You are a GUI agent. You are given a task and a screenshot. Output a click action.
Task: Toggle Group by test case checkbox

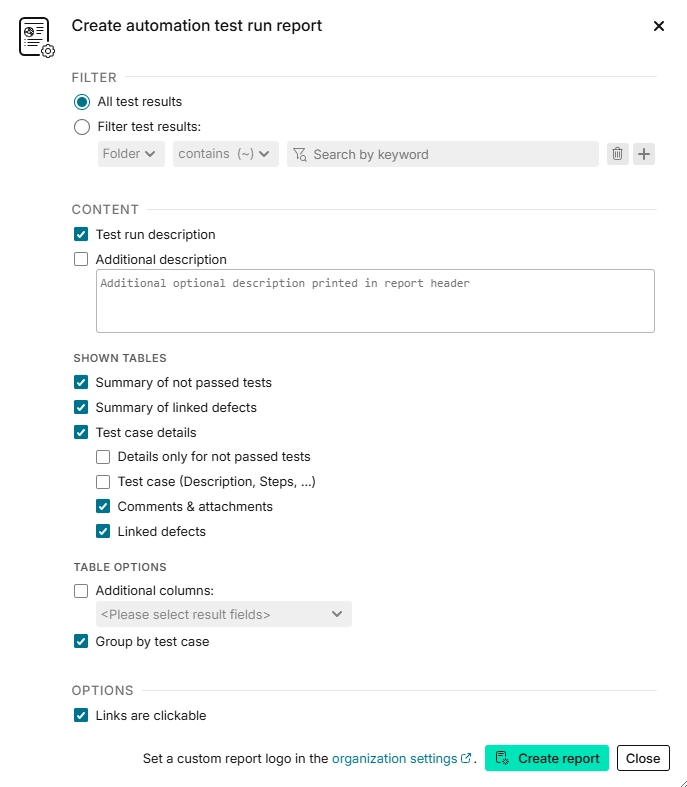[81, 641]
